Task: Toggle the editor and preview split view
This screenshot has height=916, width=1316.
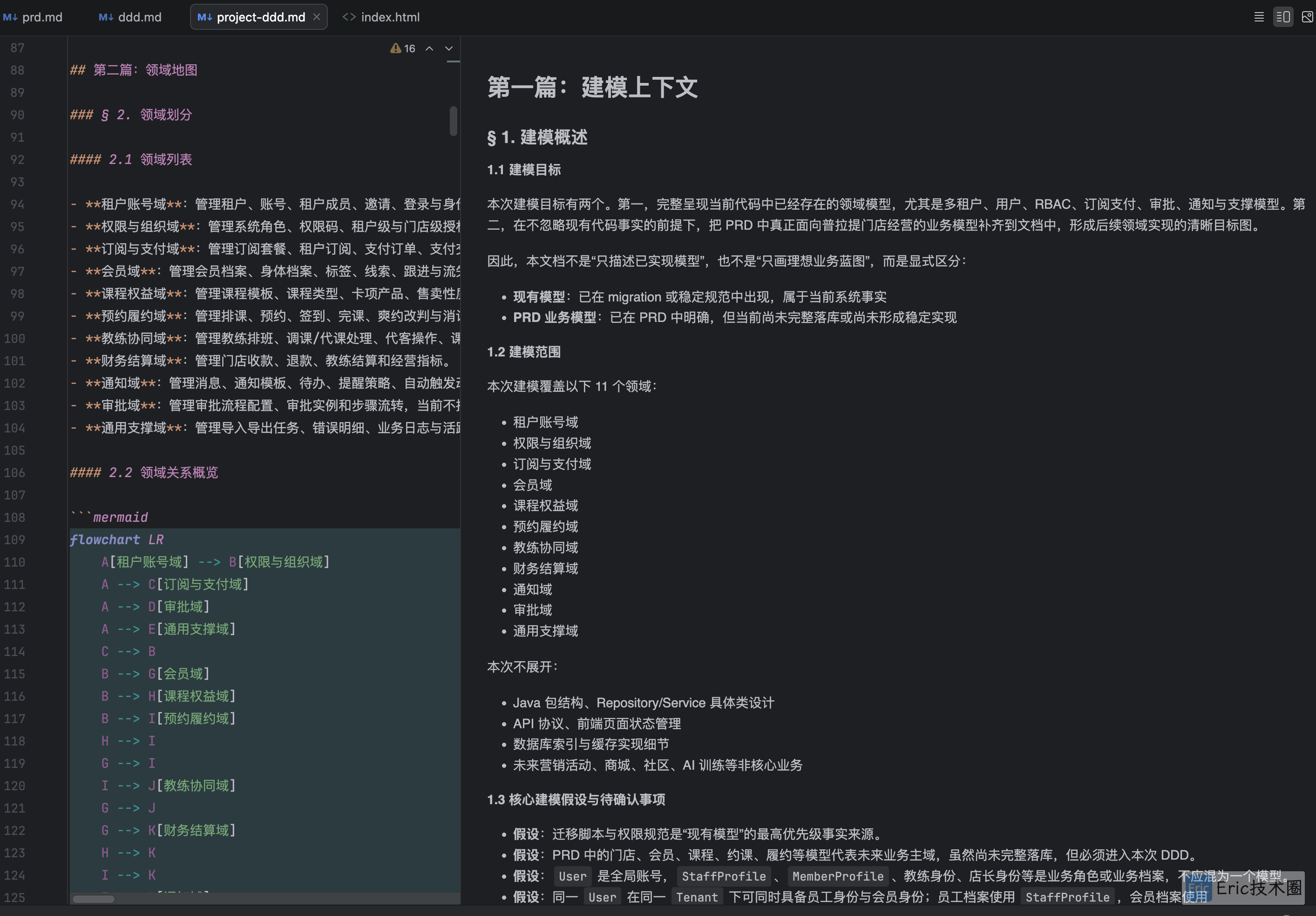Action: click(1283, 17)
